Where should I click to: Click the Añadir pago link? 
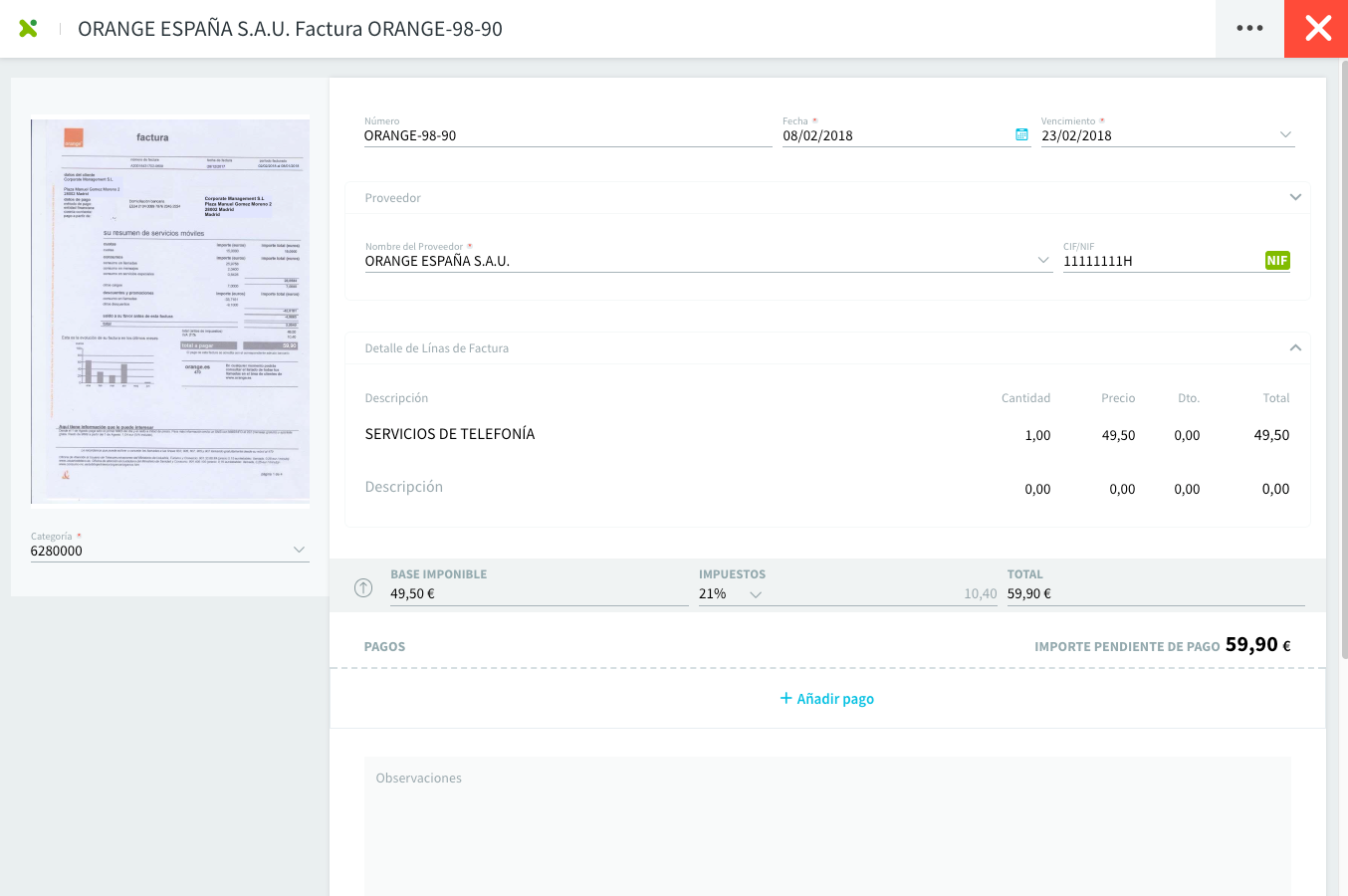click(834, 698)
